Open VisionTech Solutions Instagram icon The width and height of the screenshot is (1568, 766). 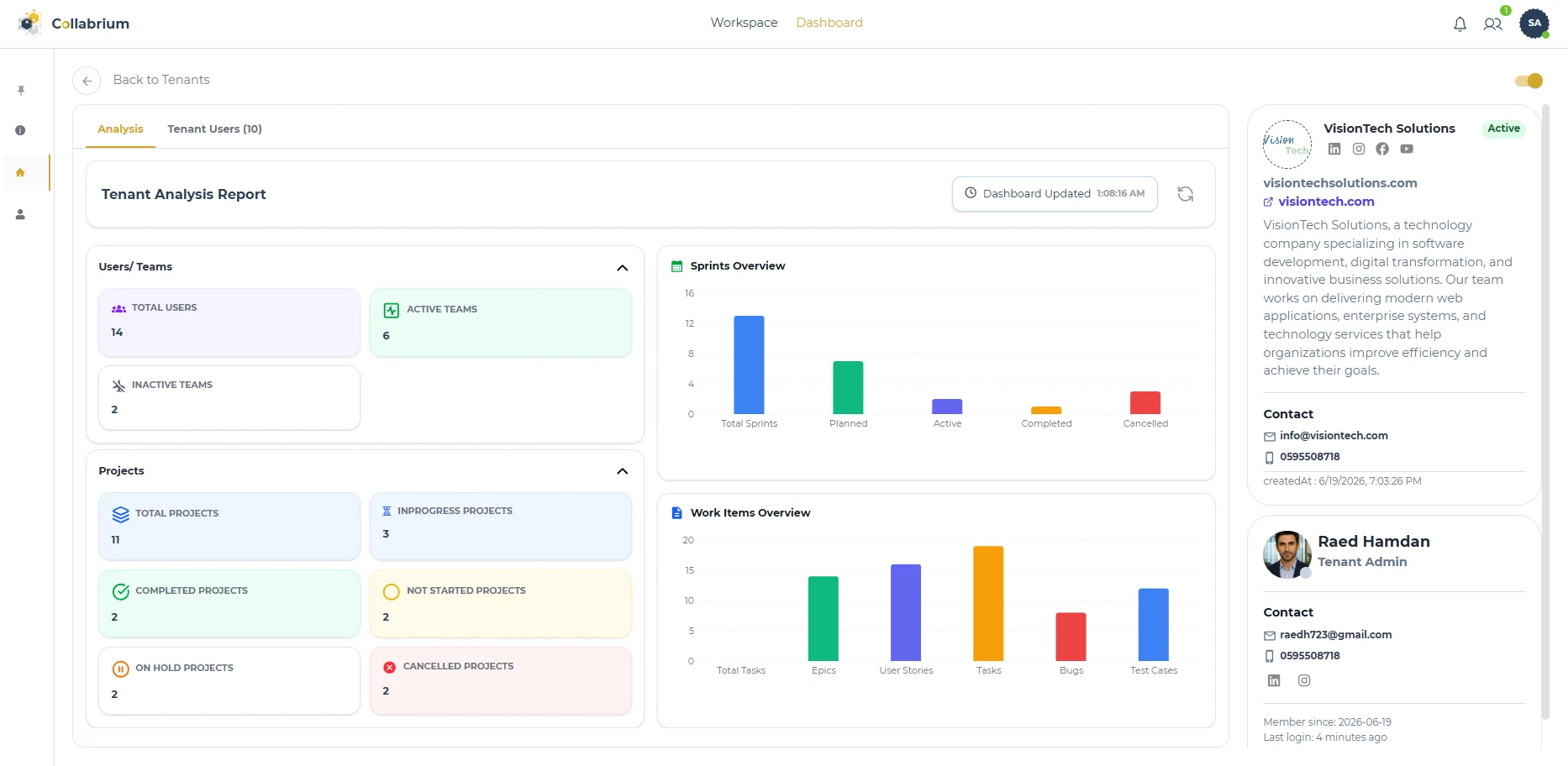tap(1359, 149)
